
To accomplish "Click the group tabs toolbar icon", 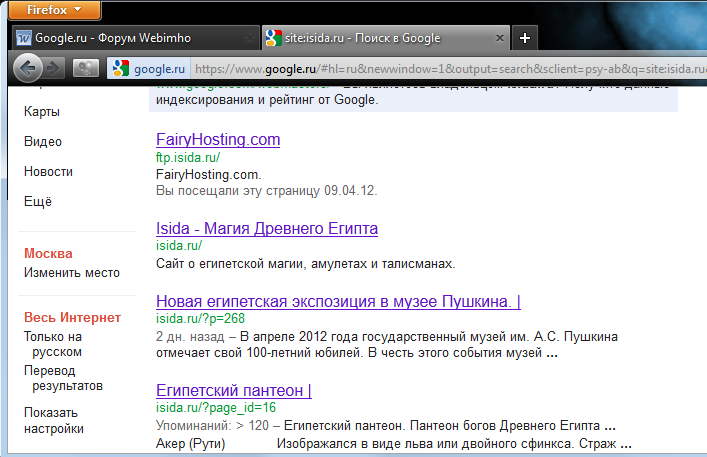I will [86, 69].
